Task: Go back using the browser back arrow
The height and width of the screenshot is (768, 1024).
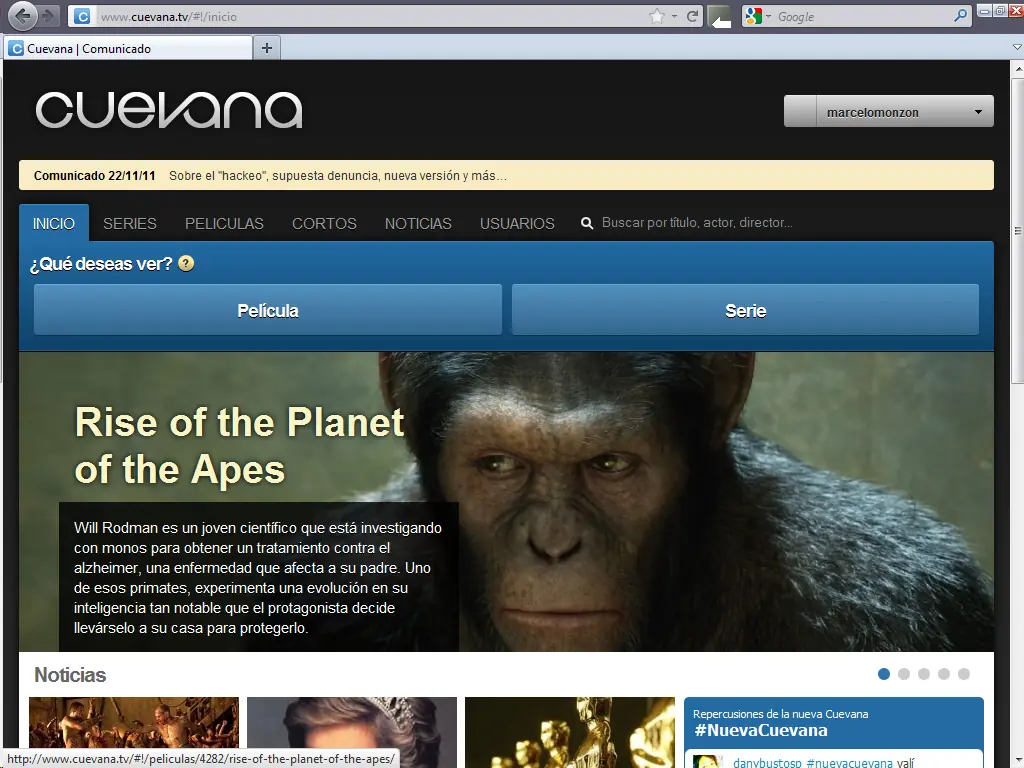Action: [22, 16]
